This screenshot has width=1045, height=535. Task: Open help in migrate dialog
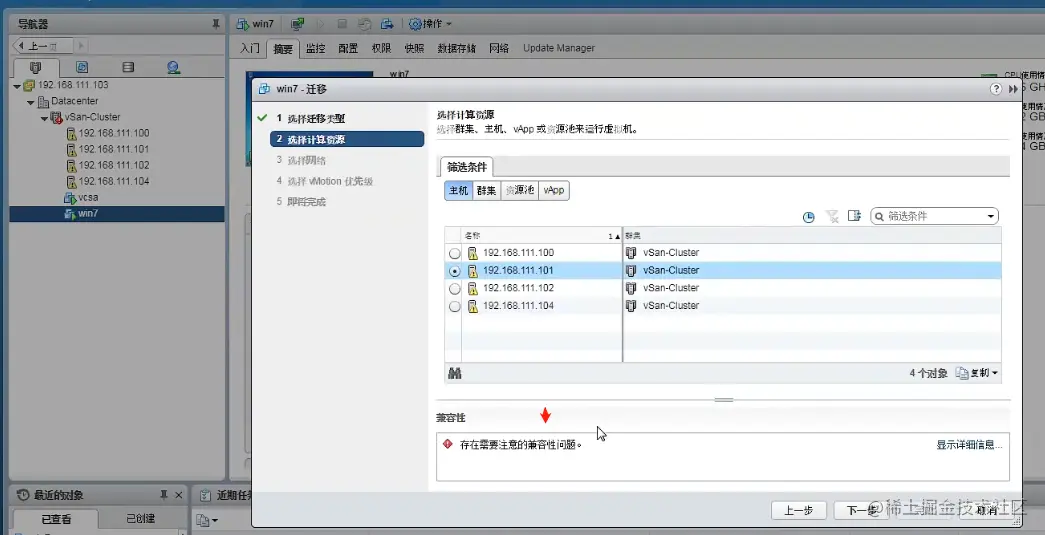tap(996, 89)
